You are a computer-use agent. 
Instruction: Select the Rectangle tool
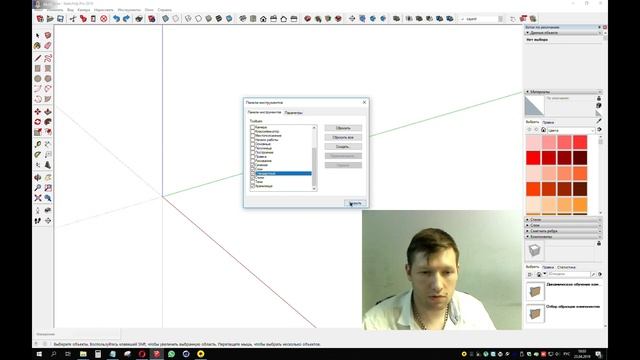38,69
